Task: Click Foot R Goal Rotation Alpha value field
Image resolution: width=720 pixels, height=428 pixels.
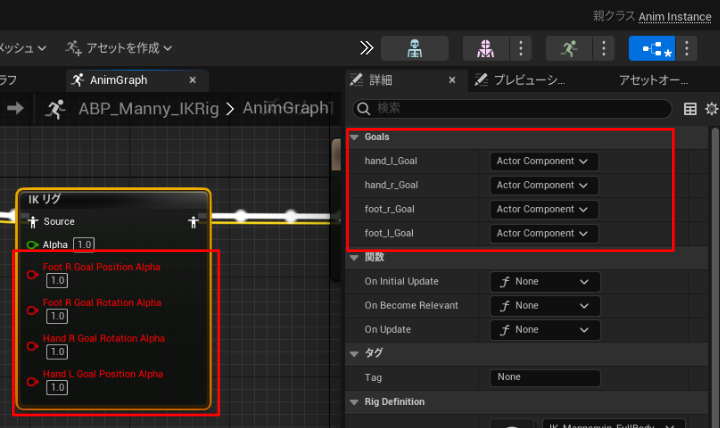Action: (x=57, y=316)
